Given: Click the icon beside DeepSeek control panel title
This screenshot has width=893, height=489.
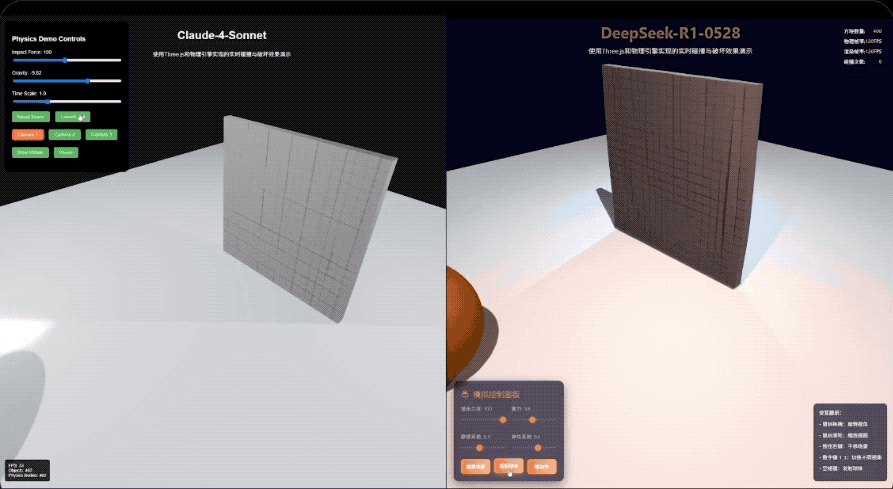Looking at the screenshot, I should tap(465, 394).
